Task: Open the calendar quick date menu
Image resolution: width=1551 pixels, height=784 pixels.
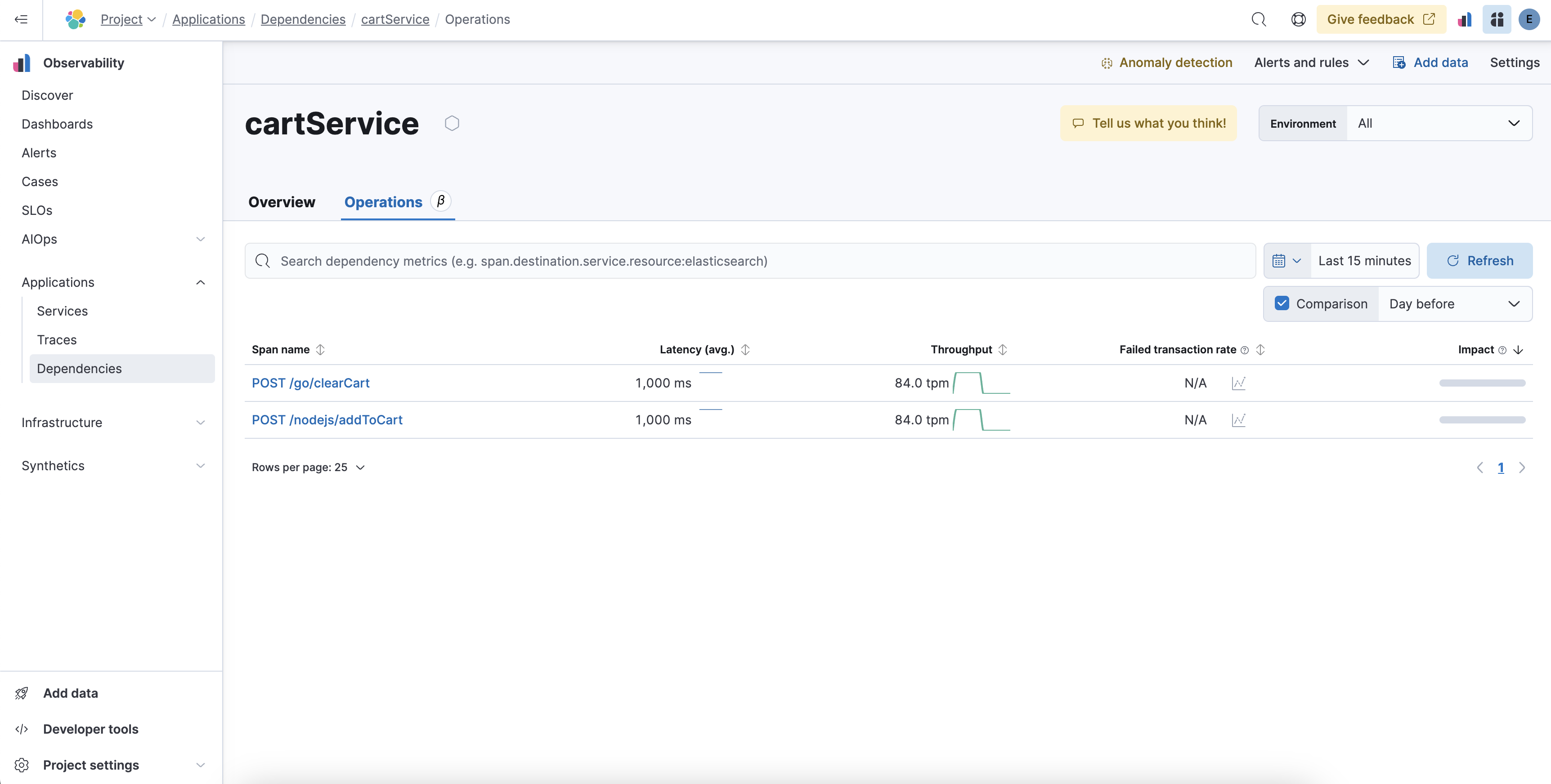Action: (x=1287, y=261)
